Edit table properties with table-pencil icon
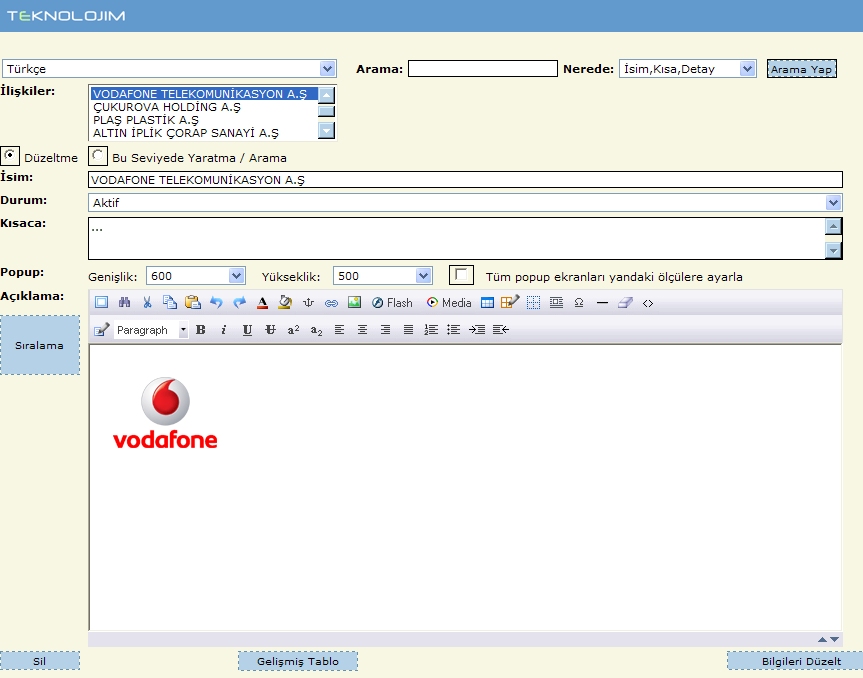 [x=510, y=302]
